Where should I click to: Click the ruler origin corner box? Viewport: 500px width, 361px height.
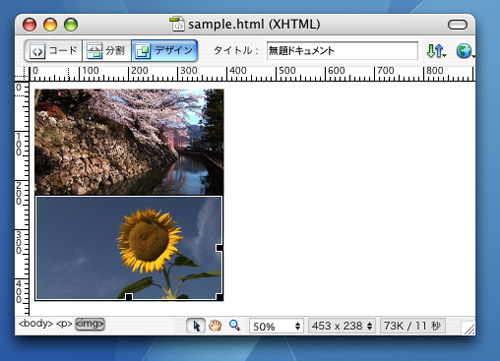[22, 74]
